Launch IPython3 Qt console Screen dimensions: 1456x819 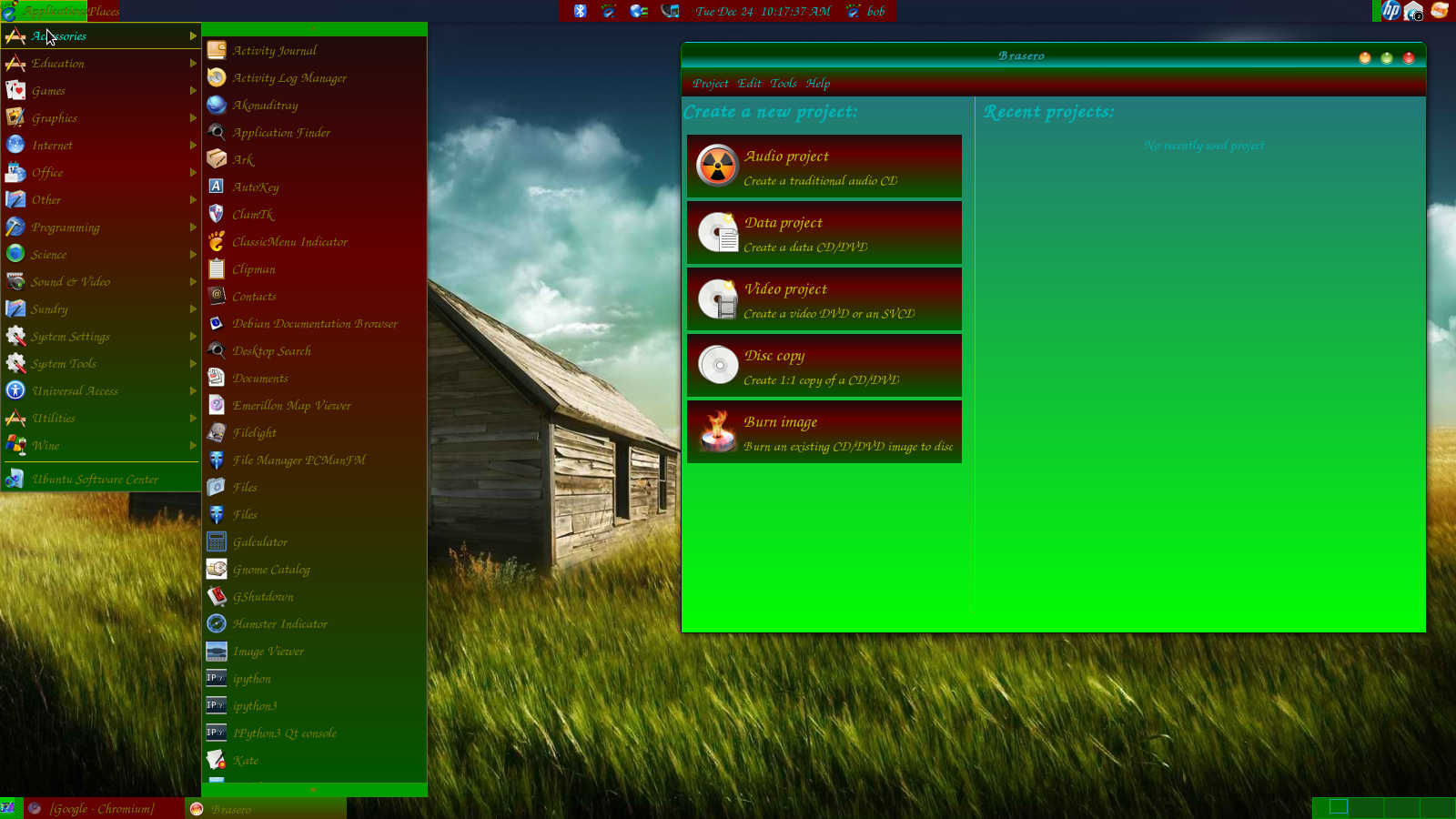click(x=314, y=733)
